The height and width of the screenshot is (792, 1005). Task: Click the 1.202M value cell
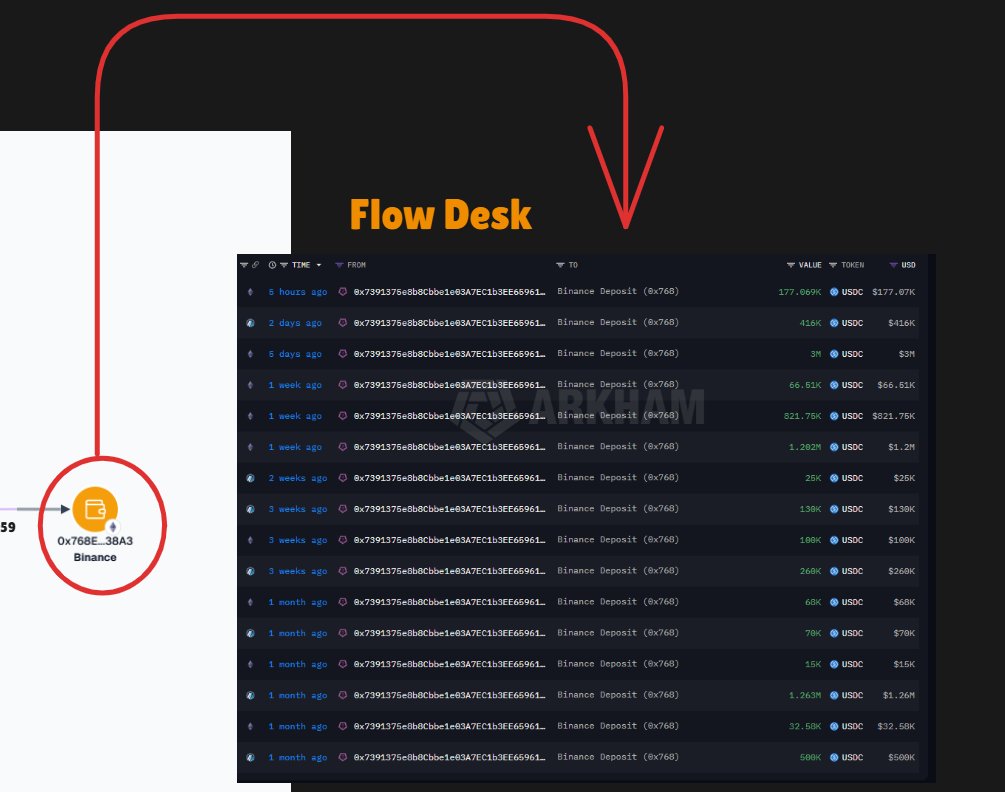pyautogui.click(x=804, y=447)
